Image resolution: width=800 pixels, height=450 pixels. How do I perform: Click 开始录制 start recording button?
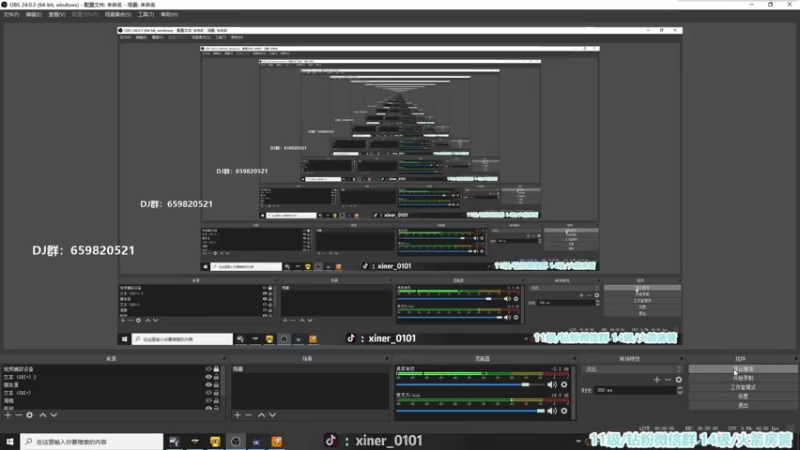pos(743,378)
